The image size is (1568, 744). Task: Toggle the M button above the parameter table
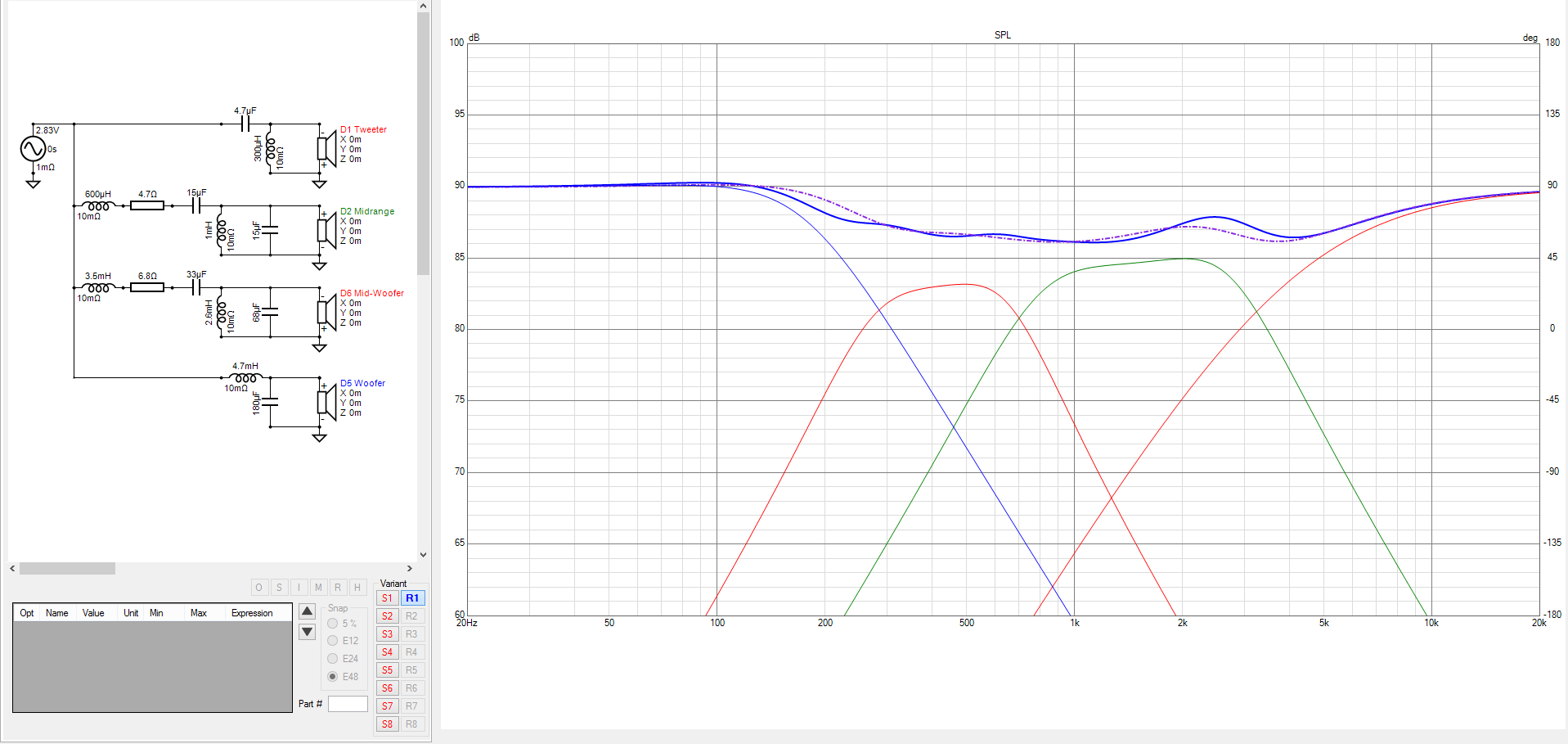318,588
